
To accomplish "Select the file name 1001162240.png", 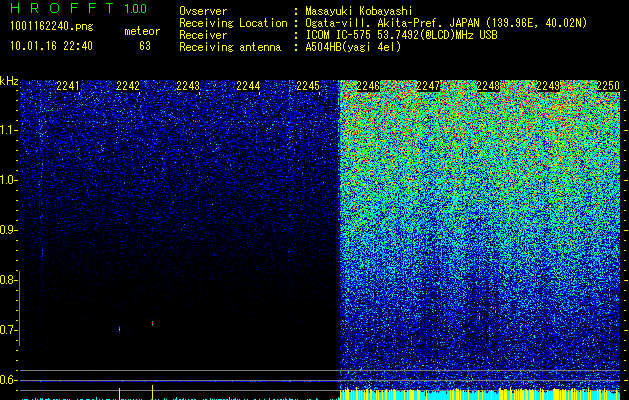I will [52, 26].
